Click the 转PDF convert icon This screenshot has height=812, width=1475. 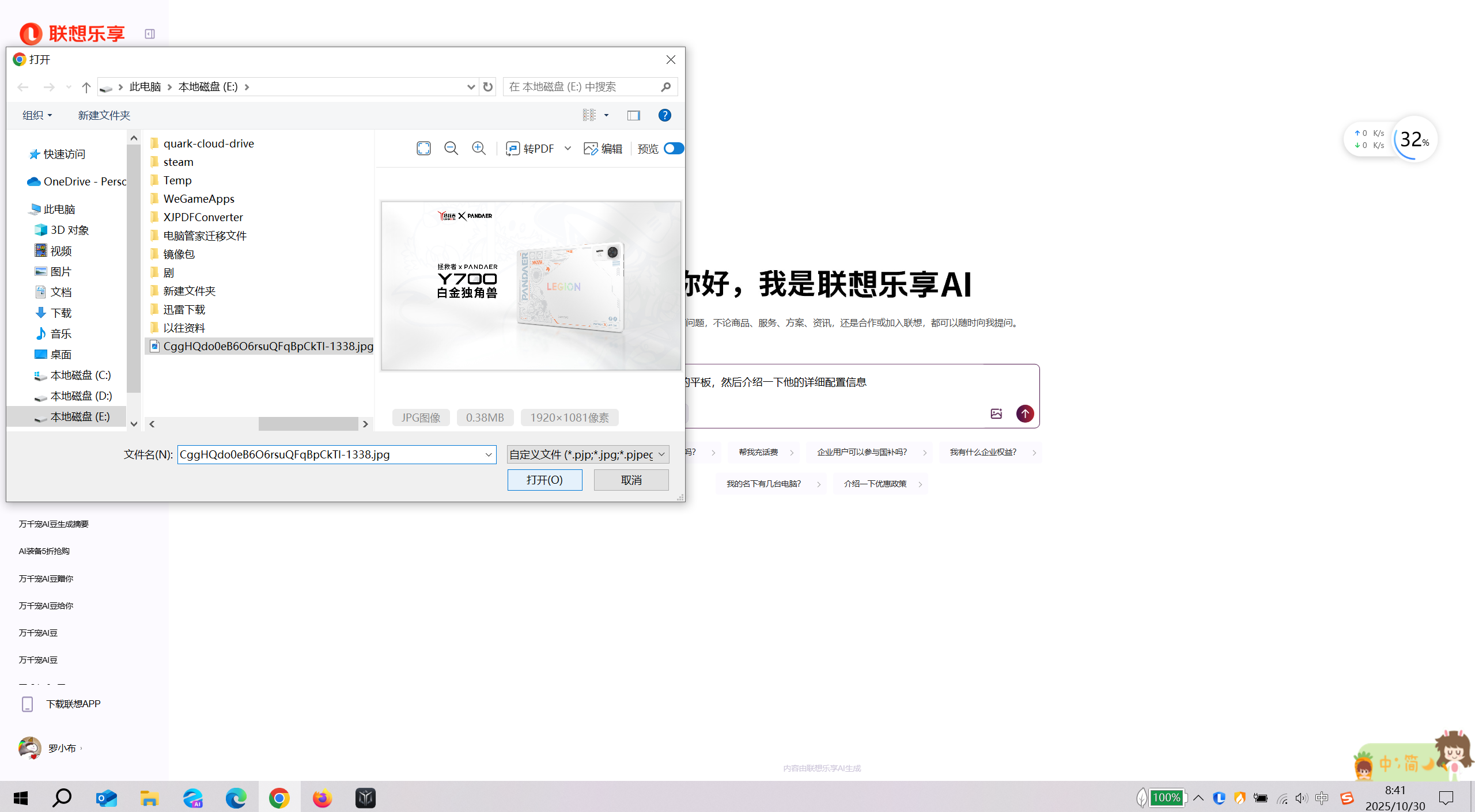pos(513,149)
